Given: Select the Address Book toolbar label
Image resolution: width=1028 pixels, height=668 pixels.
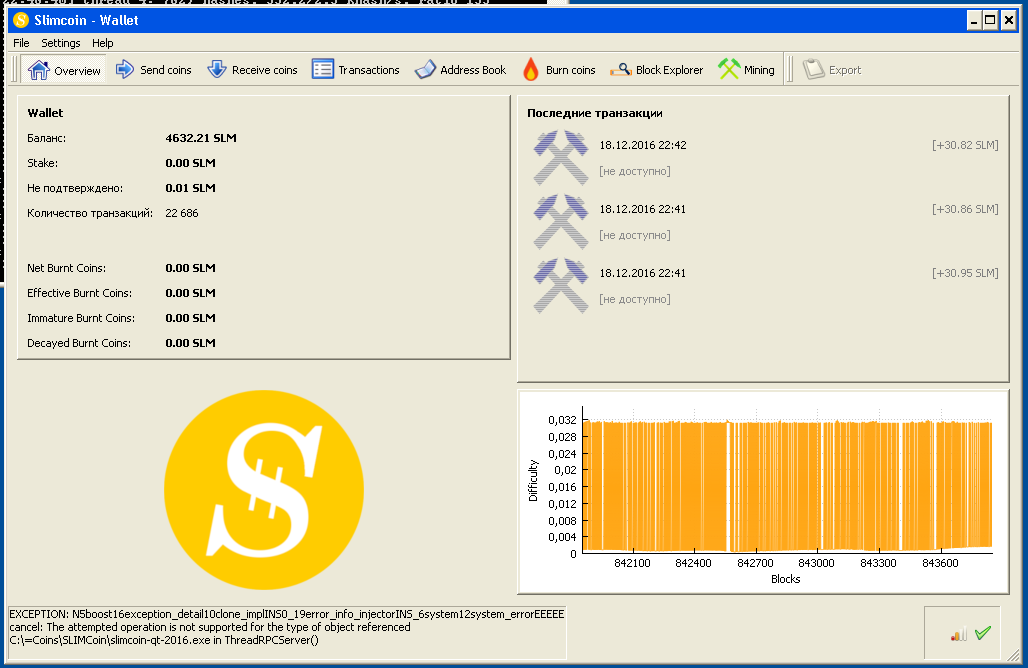Looking at the screenshot, I should click(x=473, y=69).
